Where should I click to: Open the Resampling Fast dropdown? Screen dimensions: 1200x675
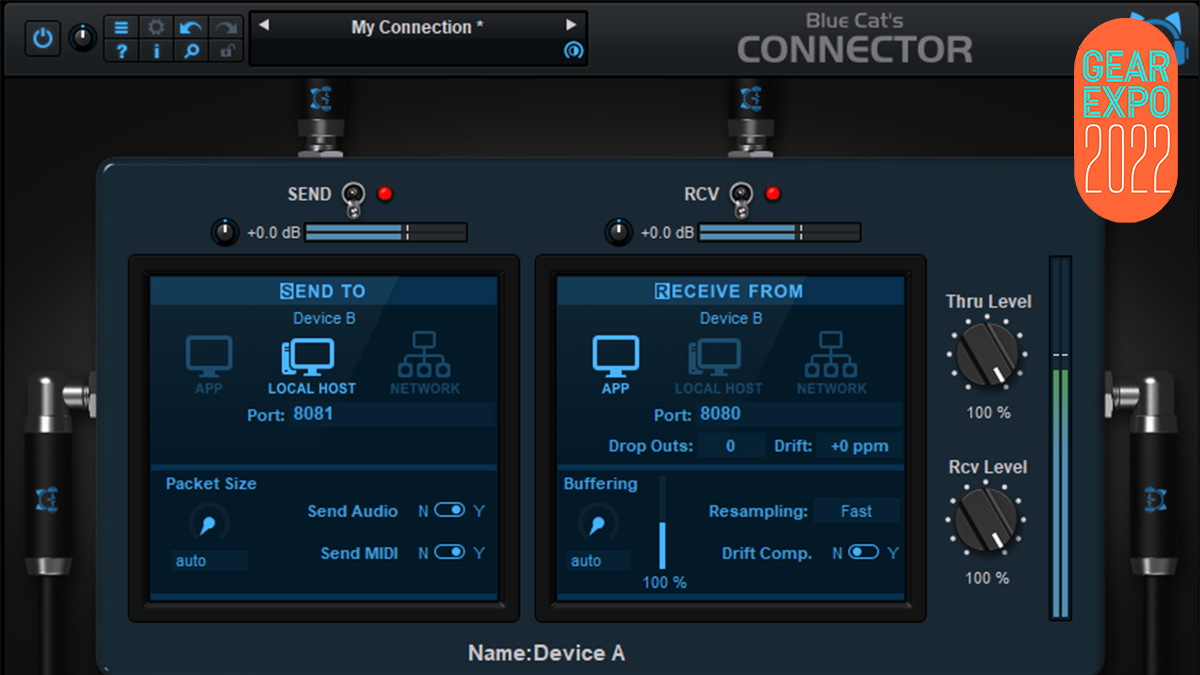857,511
